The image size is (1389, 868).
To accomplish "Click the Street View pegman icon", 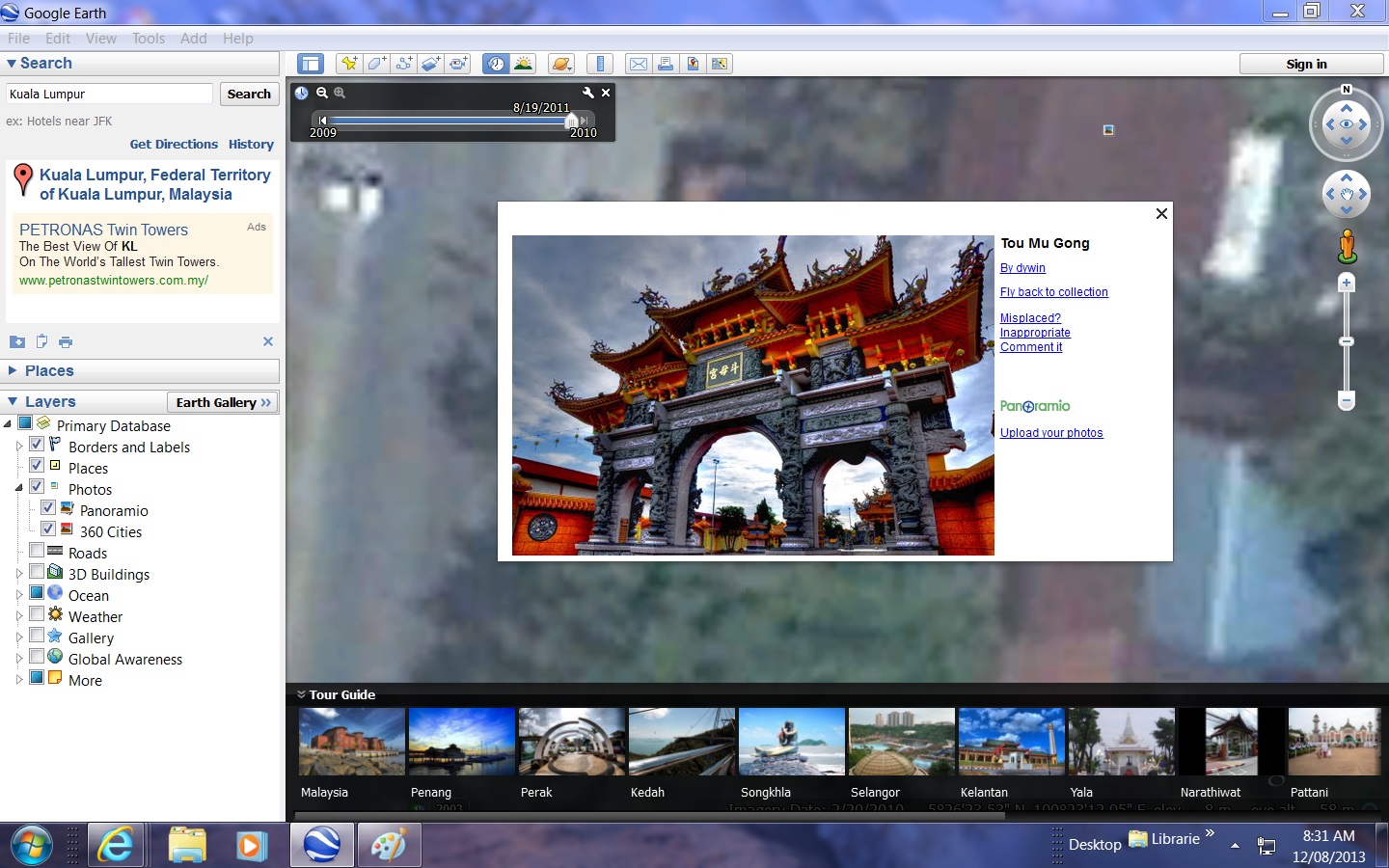I will 1347,246.
